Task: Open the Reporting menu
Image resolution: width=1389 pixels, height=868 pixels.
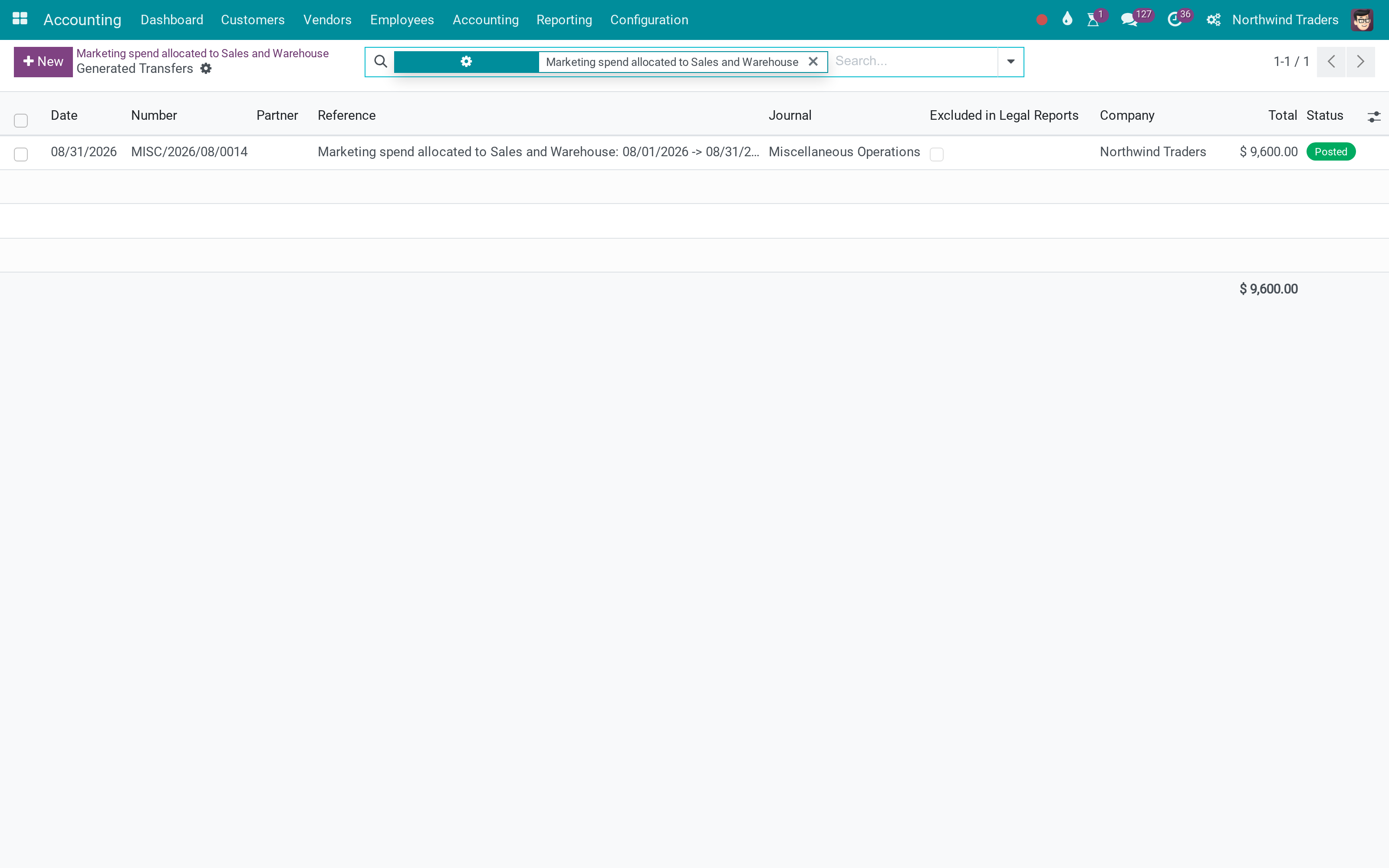Action: pyautogui.click(x=564, y=20)
